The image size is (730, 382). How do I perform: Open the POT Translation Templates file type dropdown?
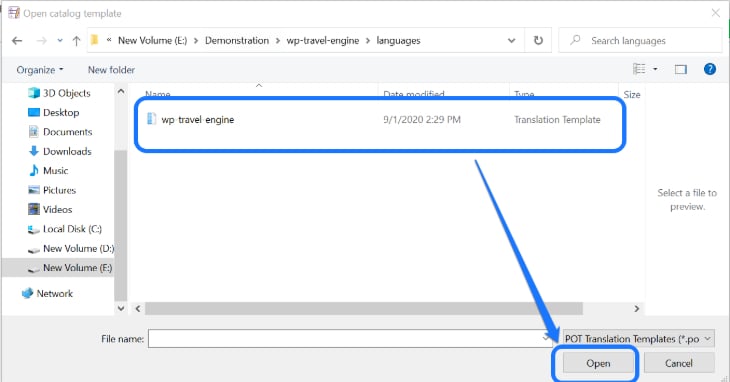[638, 339]
